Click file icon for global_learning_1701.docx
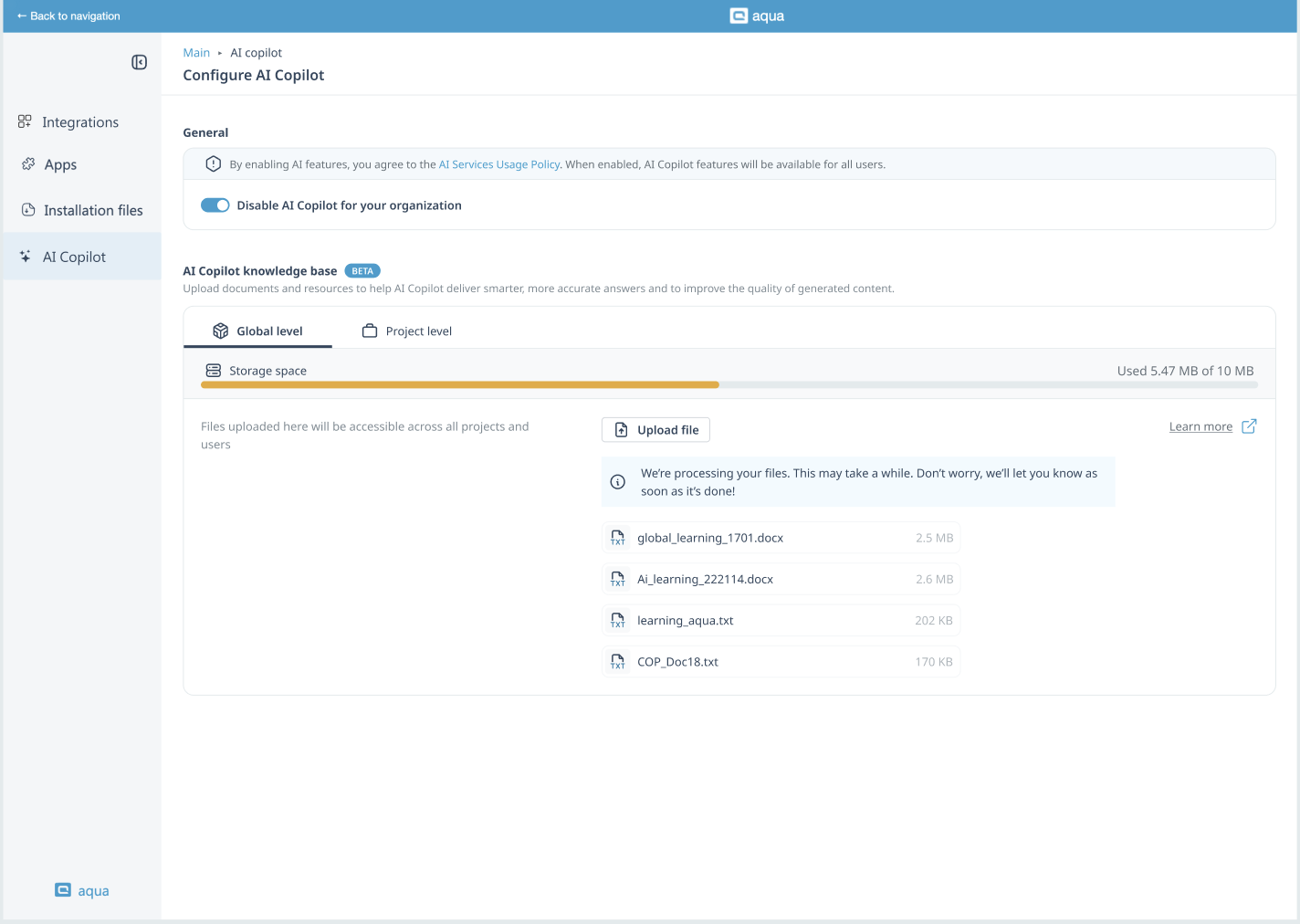 pos(618,538)
